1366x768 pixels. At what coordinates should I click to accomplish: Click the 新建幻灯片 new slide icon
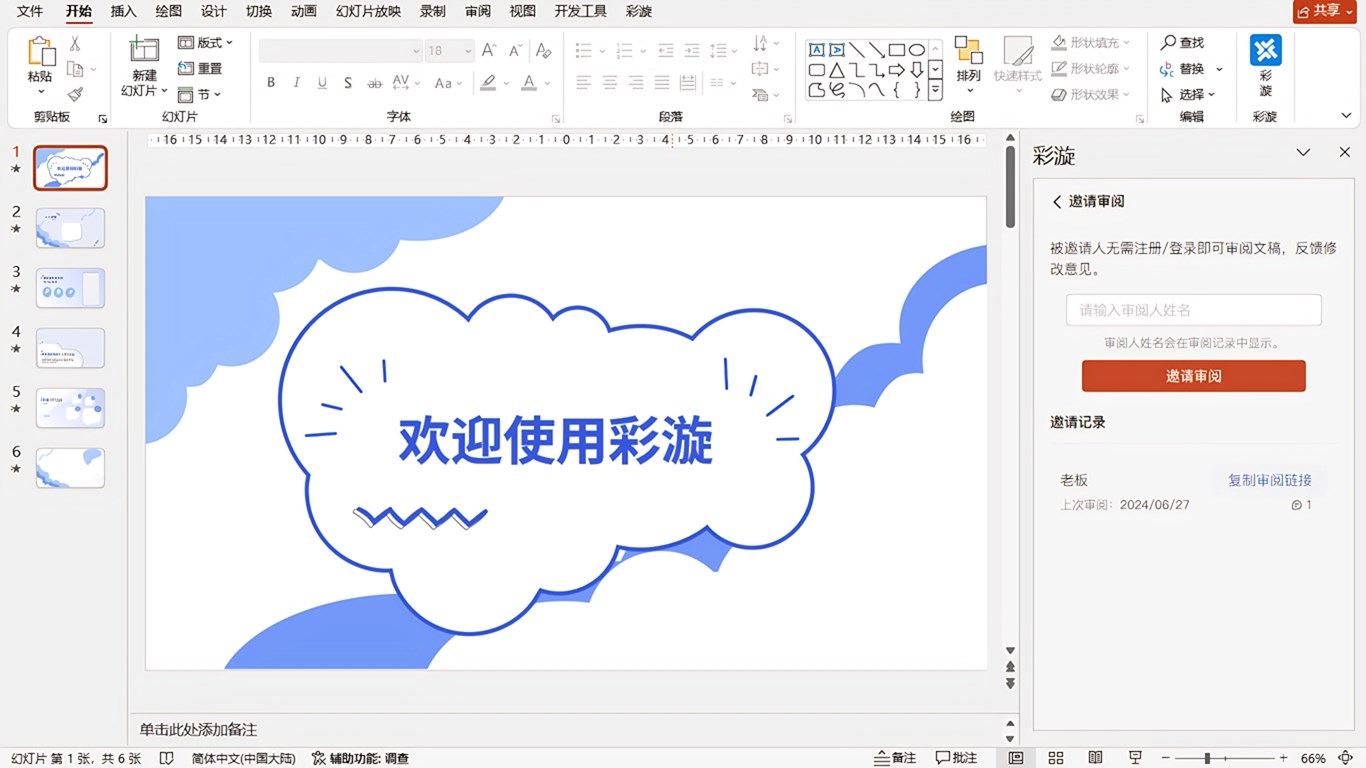(x=144, y=50)
